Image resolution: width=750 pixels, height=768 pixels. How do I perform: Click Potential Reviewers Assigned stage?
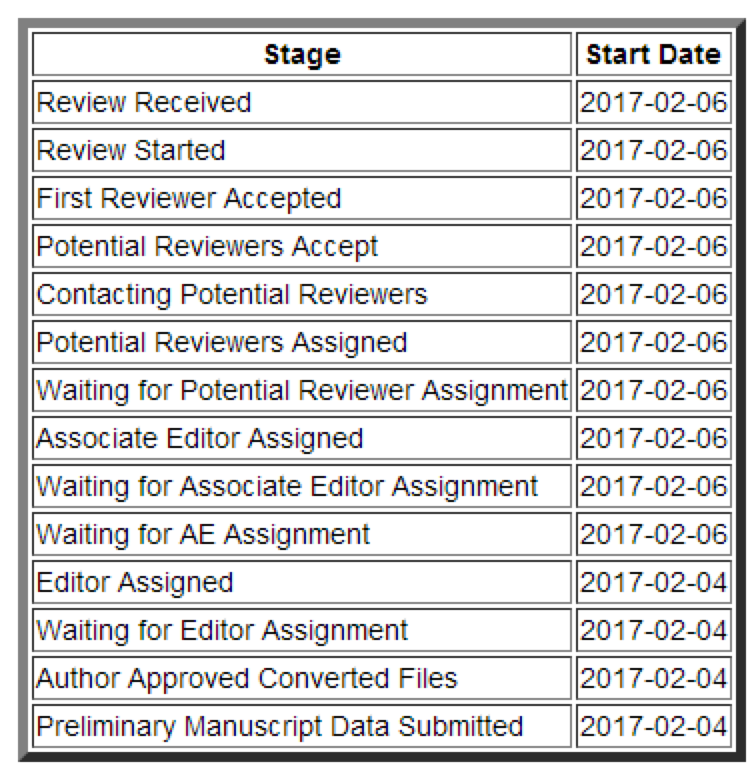(222, 342)
